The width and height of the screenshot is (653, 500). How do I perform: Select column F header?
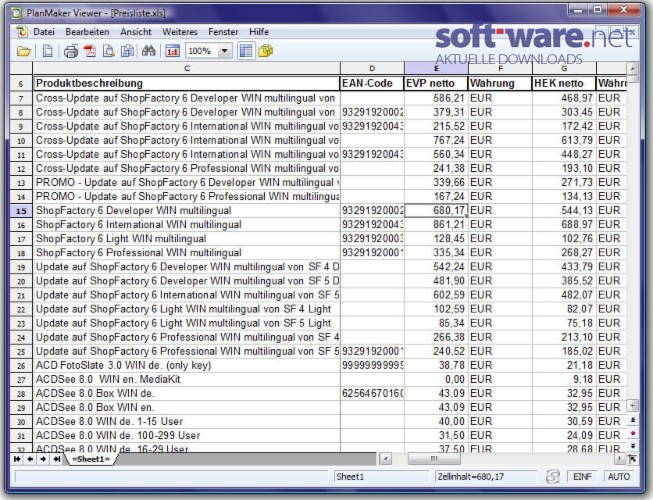click(x=500, y=68)
